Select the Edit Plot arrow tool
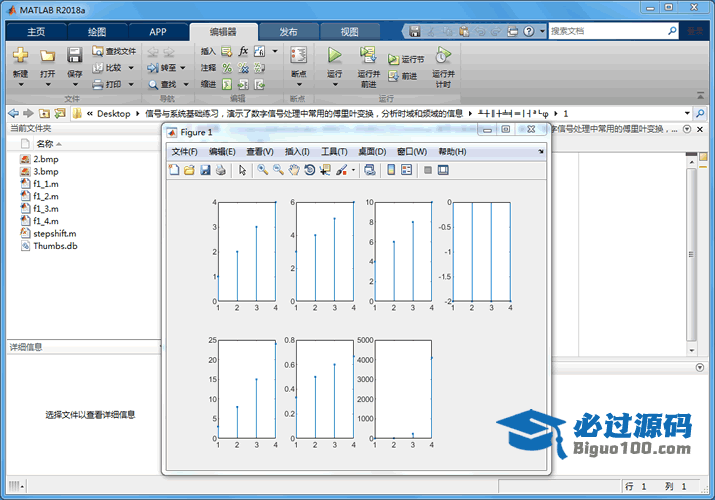This screenshot has height=500, width=715. [x=242, y=170]
